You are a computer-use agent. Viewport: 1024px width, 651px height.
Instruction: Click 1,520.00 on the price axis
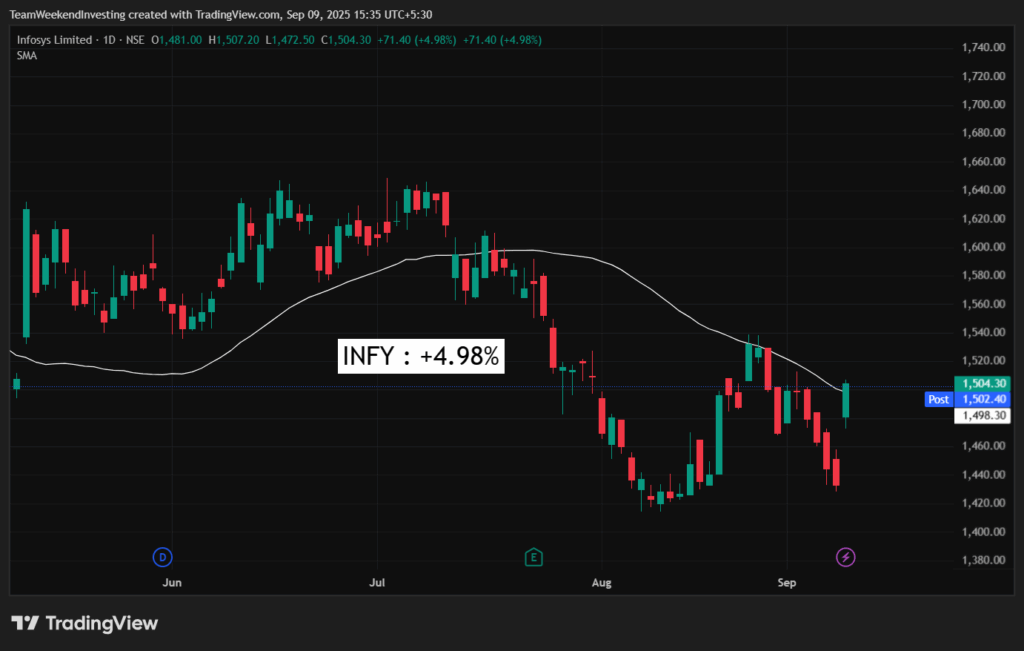click(x=984, y=360)
